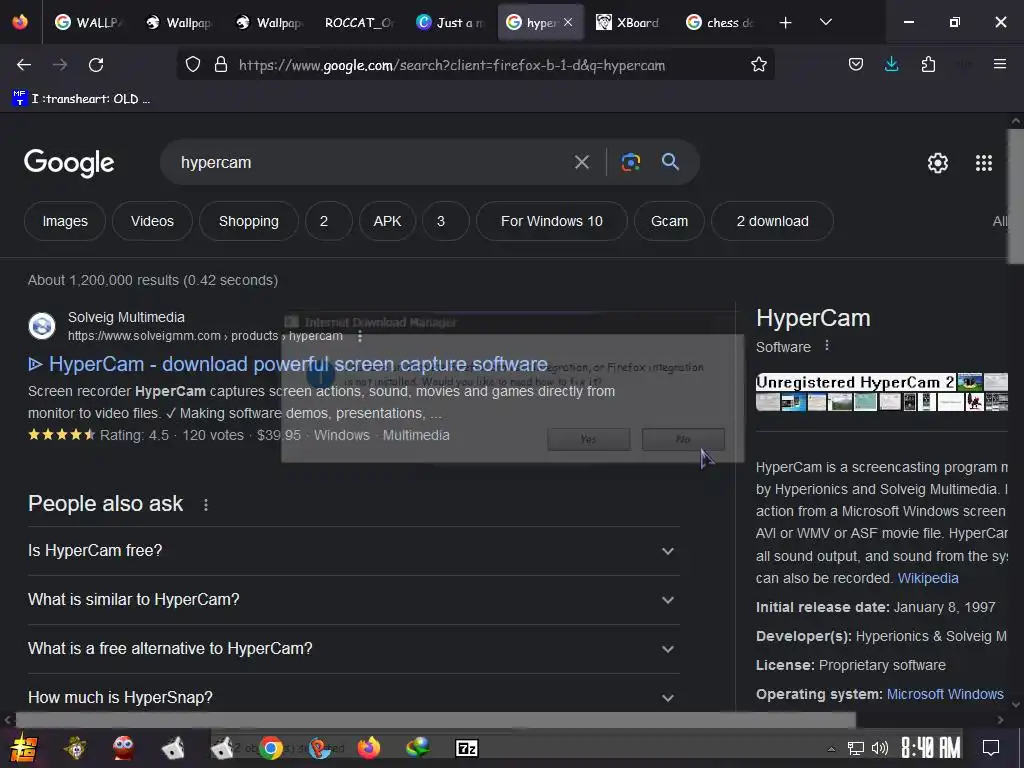Image resolution: width=1024 pixels, height=768 pixels.
Task: Bookmark this page with the star
Action: (x=758, y=65)
